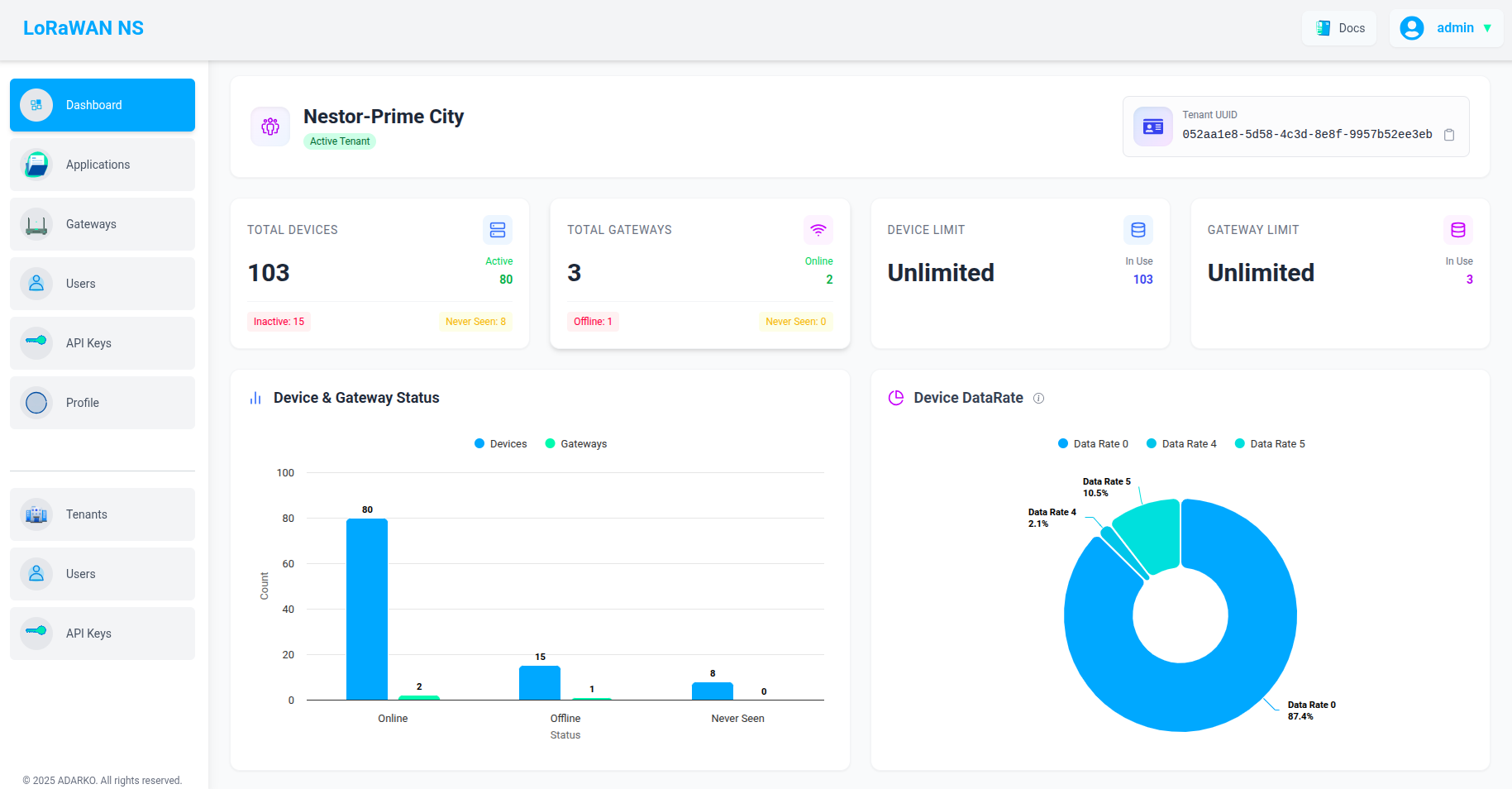The height and width of the screenshot is (789, 1512).
Task: Click the tenant ID card icon
Action: 1152,127
